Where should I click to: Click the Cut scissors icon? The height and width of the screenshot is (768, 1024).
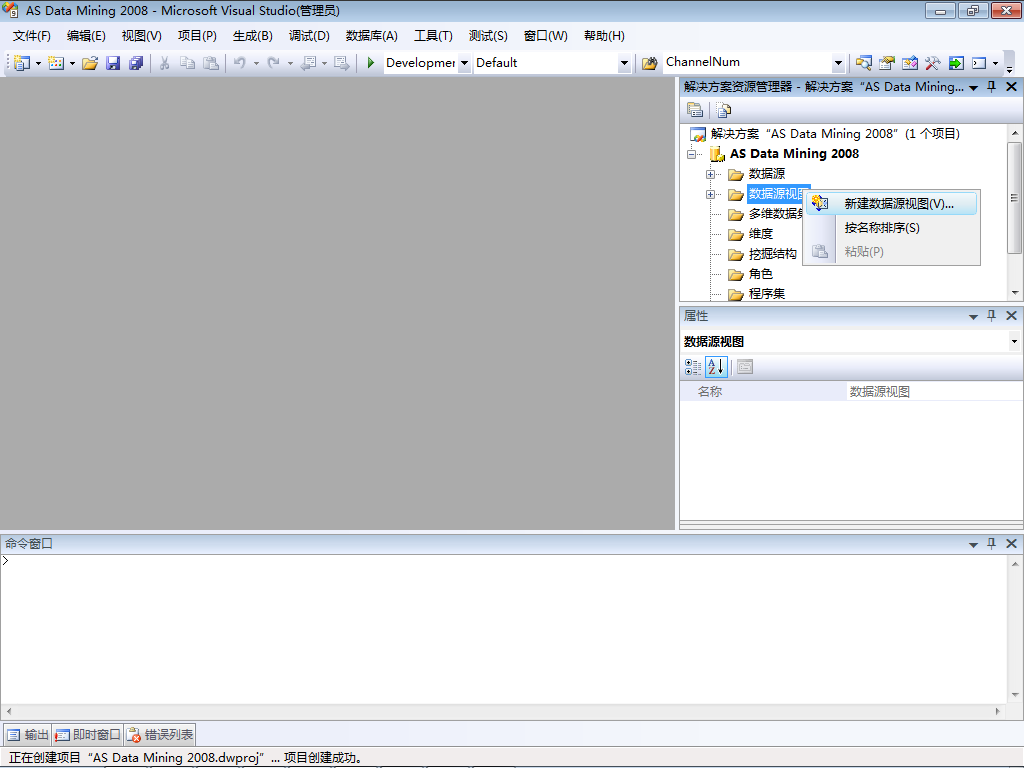pyautogui.click(x=165, y=63)
